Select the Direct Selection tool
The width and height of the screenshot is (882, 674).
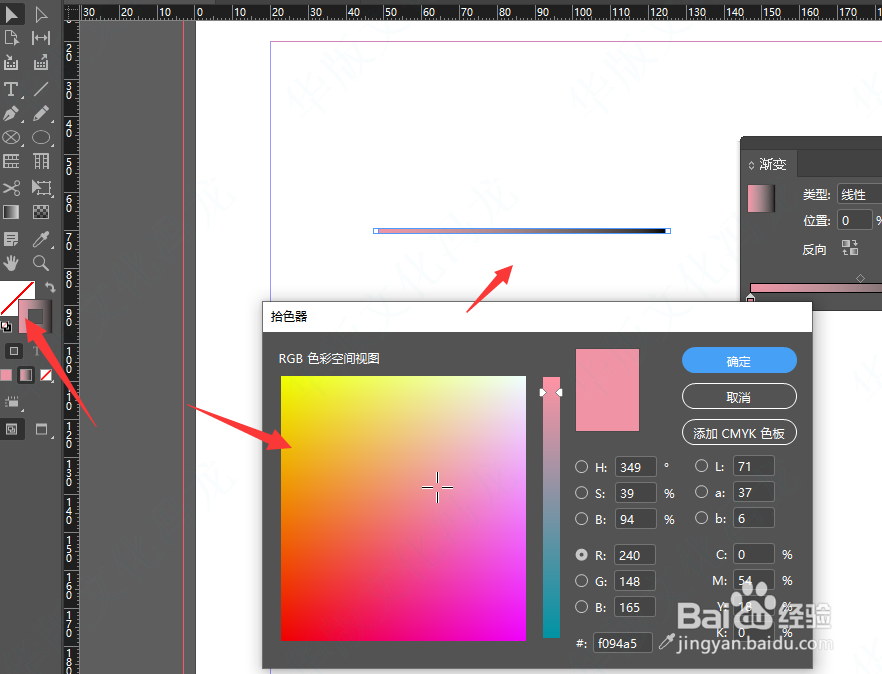pos(40,14)
